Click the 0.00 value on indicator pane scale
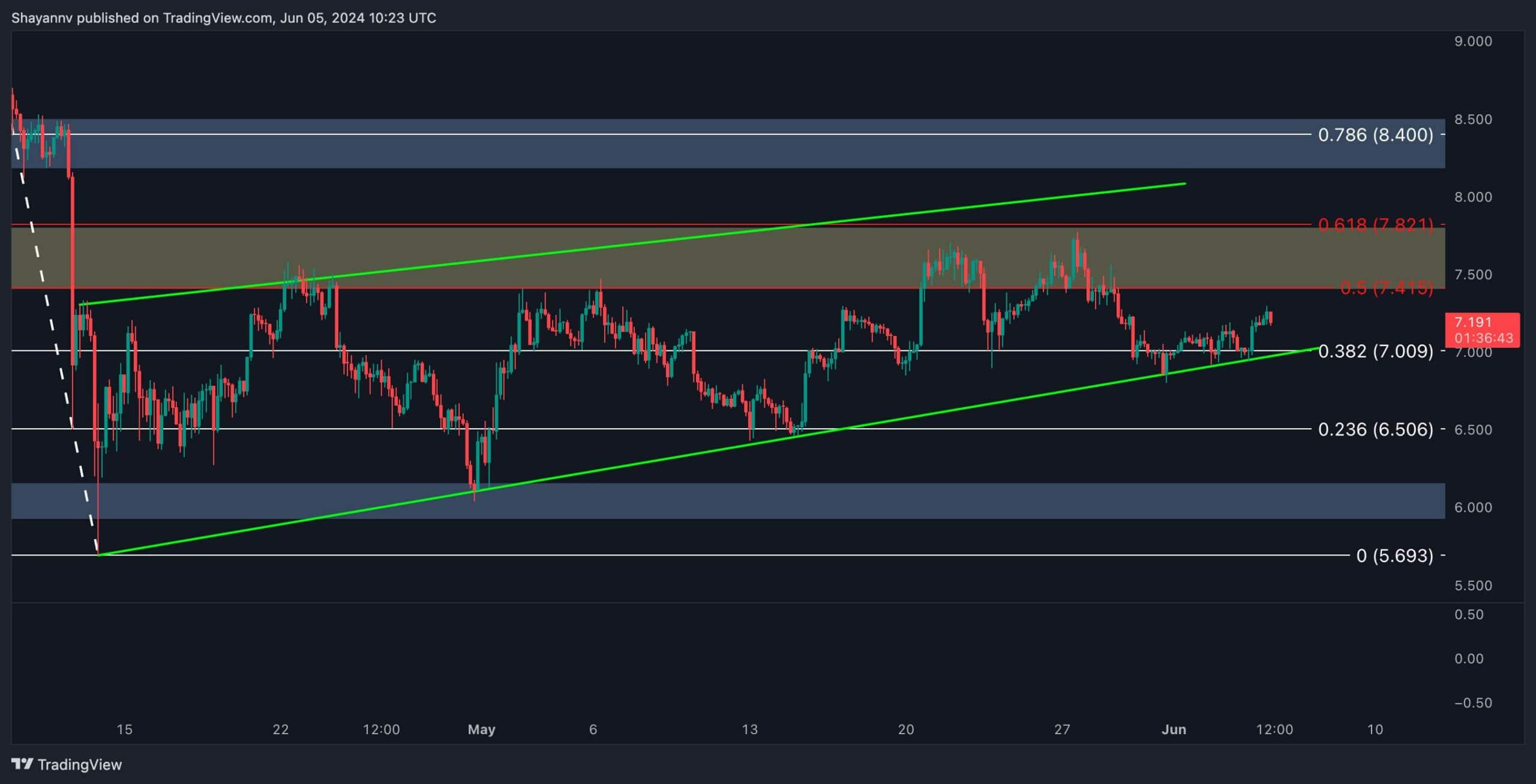 pyautogui.click(x=1469, y=658)
